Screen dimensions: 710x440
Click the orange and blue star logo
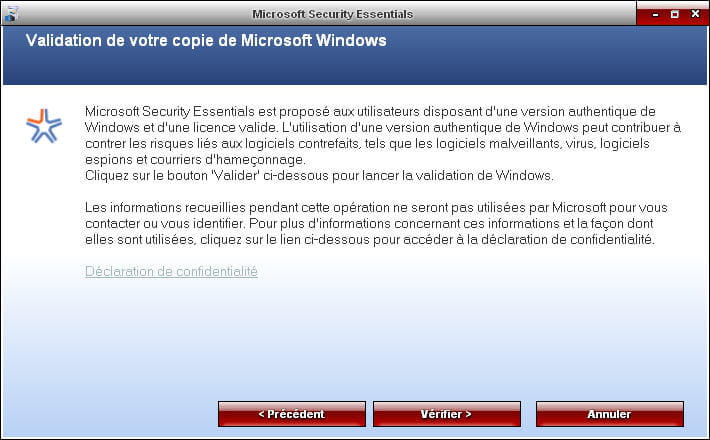43,126
